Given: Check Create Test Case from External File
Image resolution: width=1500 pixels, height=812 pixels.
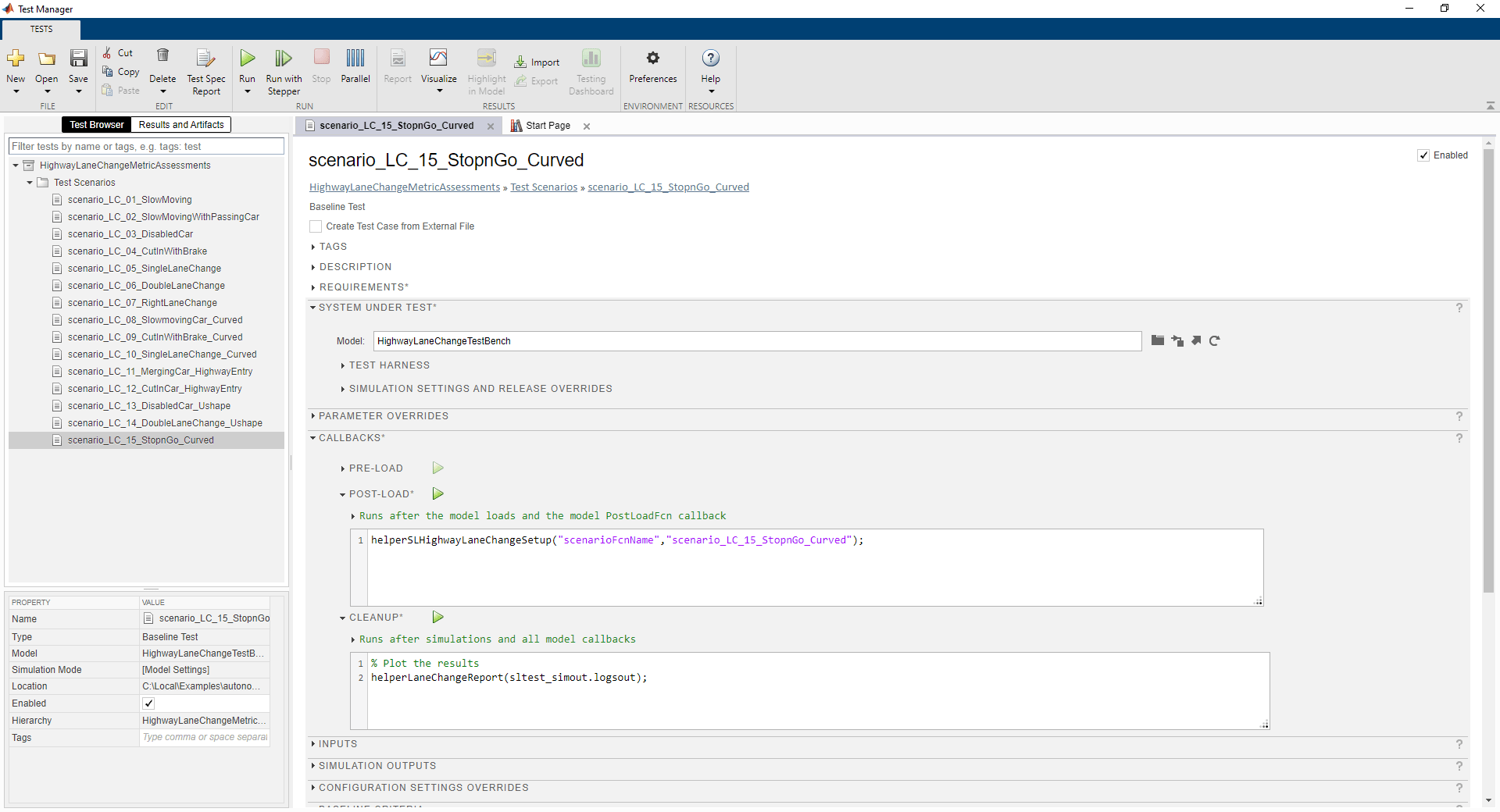Looking at the screenshot, I should click(316, 226).
